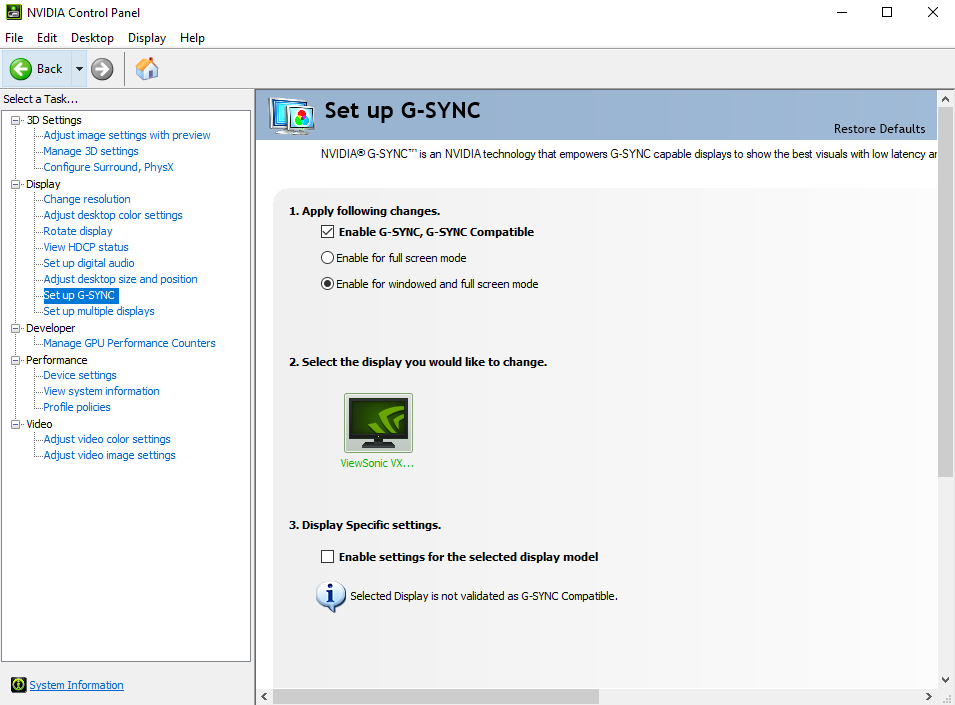Minimize the NVIDIA Control Panel window
The width and height of the screenshot is (955, 705).
click(842, 12)
